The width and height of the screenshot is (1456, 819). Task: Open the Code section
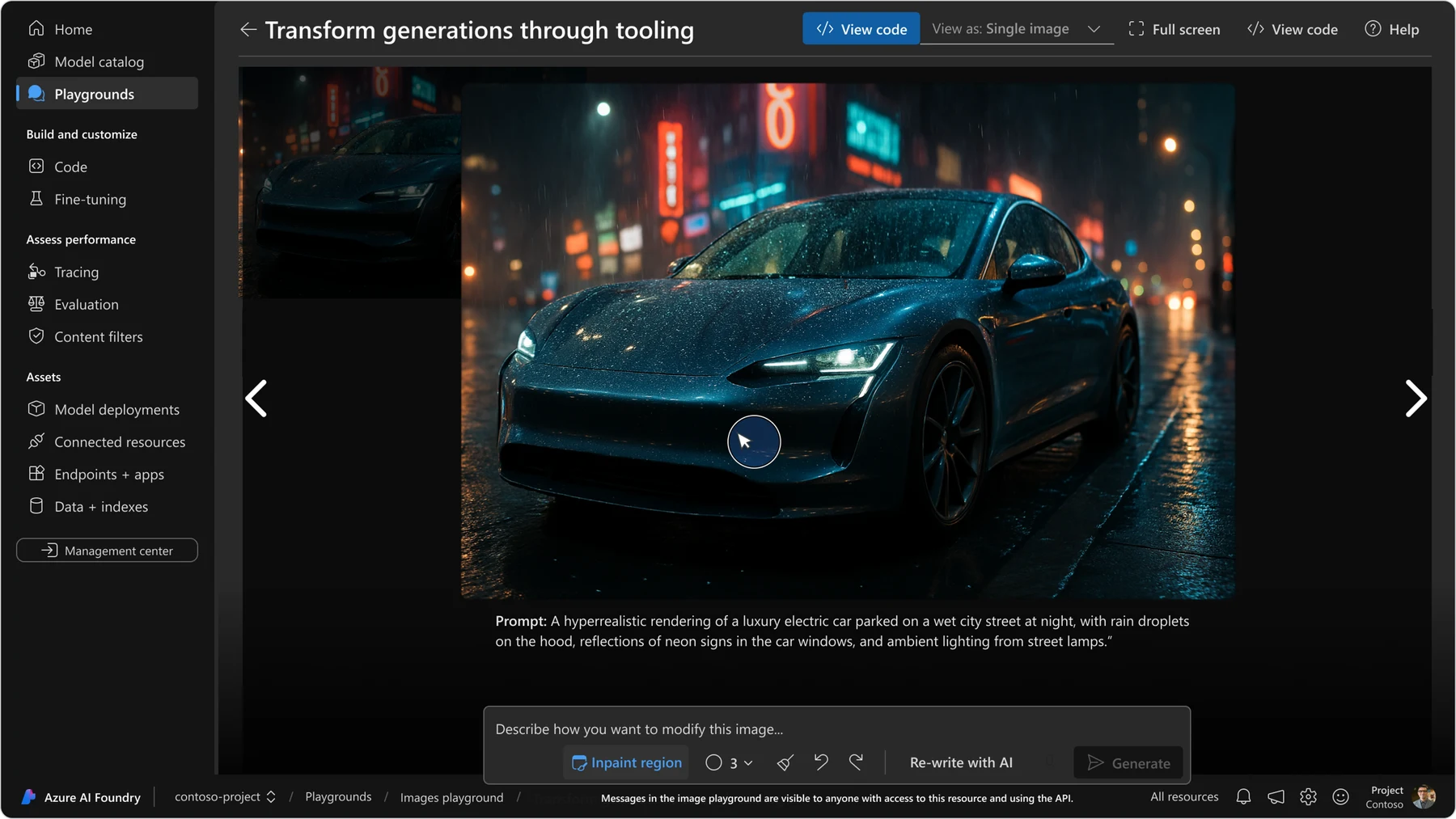pos(107,167)
